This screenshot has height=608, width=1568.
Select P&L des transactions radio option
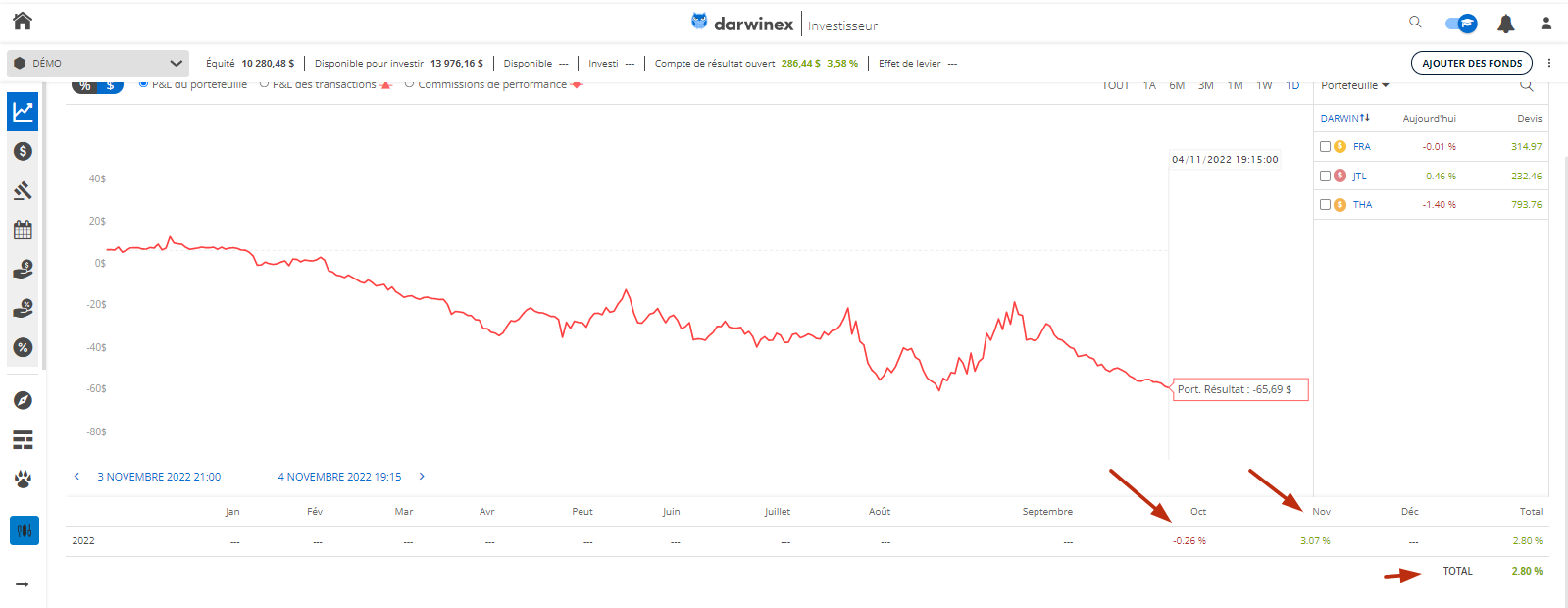(265, 85)
